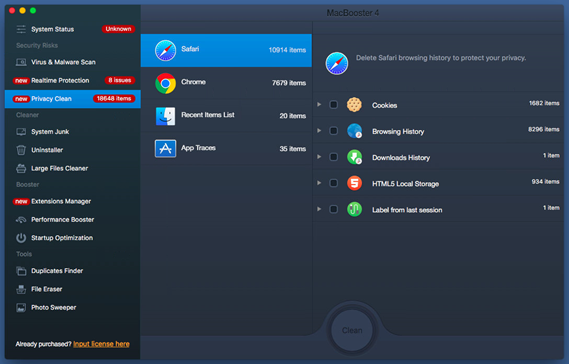The height and width of the screenshot is (364, 569).
Task: Click the Unknown status badge
Action: 118,29
